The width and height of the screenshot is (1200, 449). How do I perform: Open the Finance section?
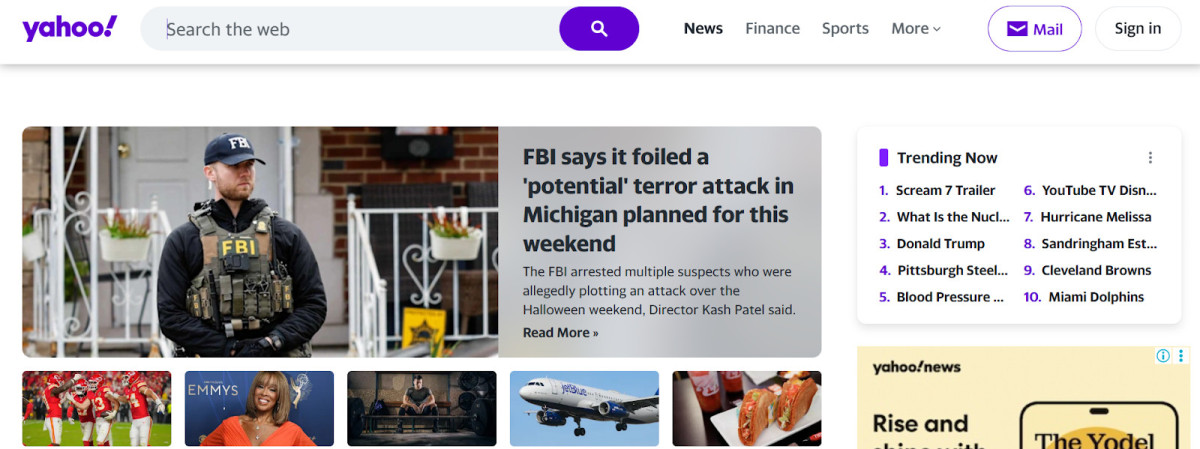pyautogui.click(x=772, y=29)
